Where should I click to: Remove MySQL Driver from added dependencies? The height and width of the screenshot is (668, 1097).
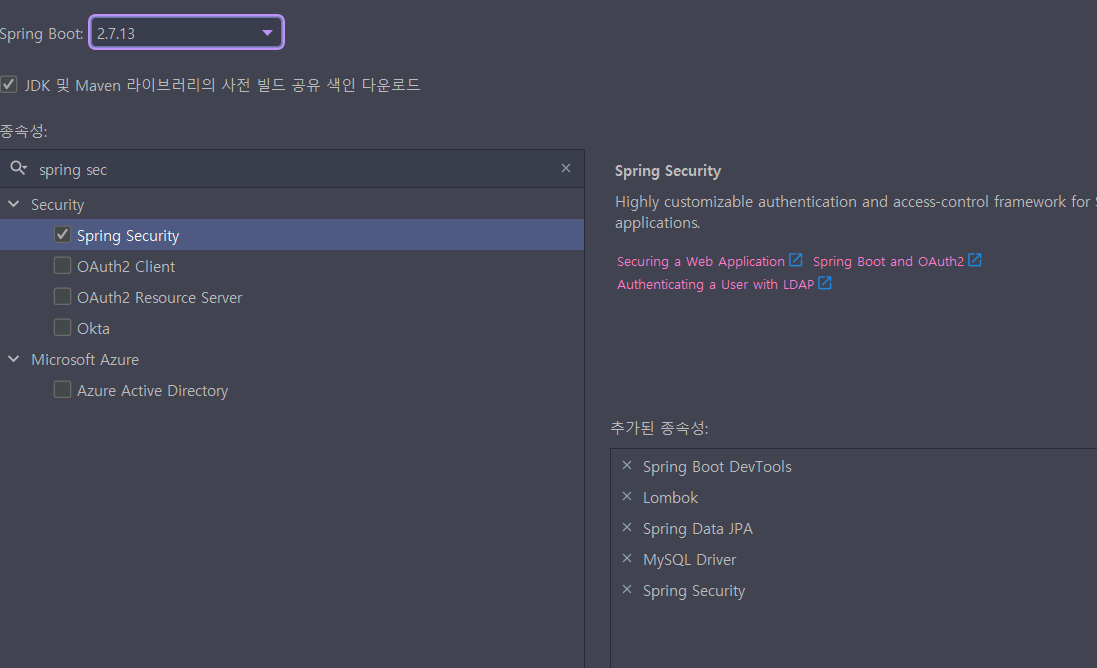coord(627,558)
